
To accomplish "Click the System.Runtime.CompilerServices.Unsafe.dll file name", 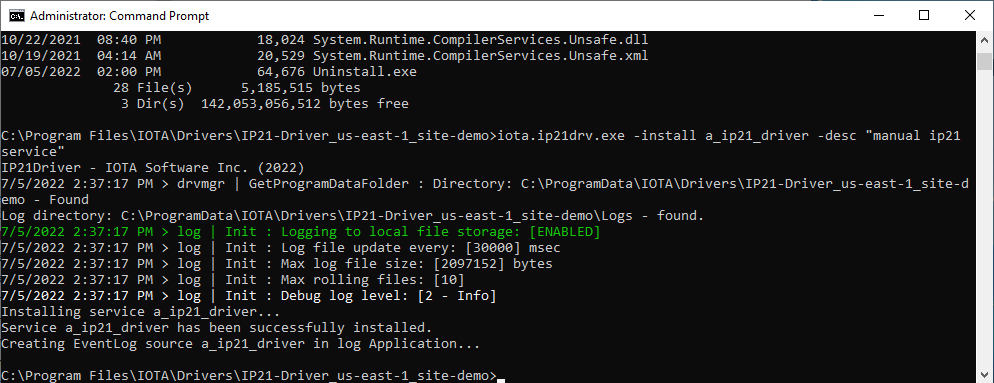I will (481, 39).
